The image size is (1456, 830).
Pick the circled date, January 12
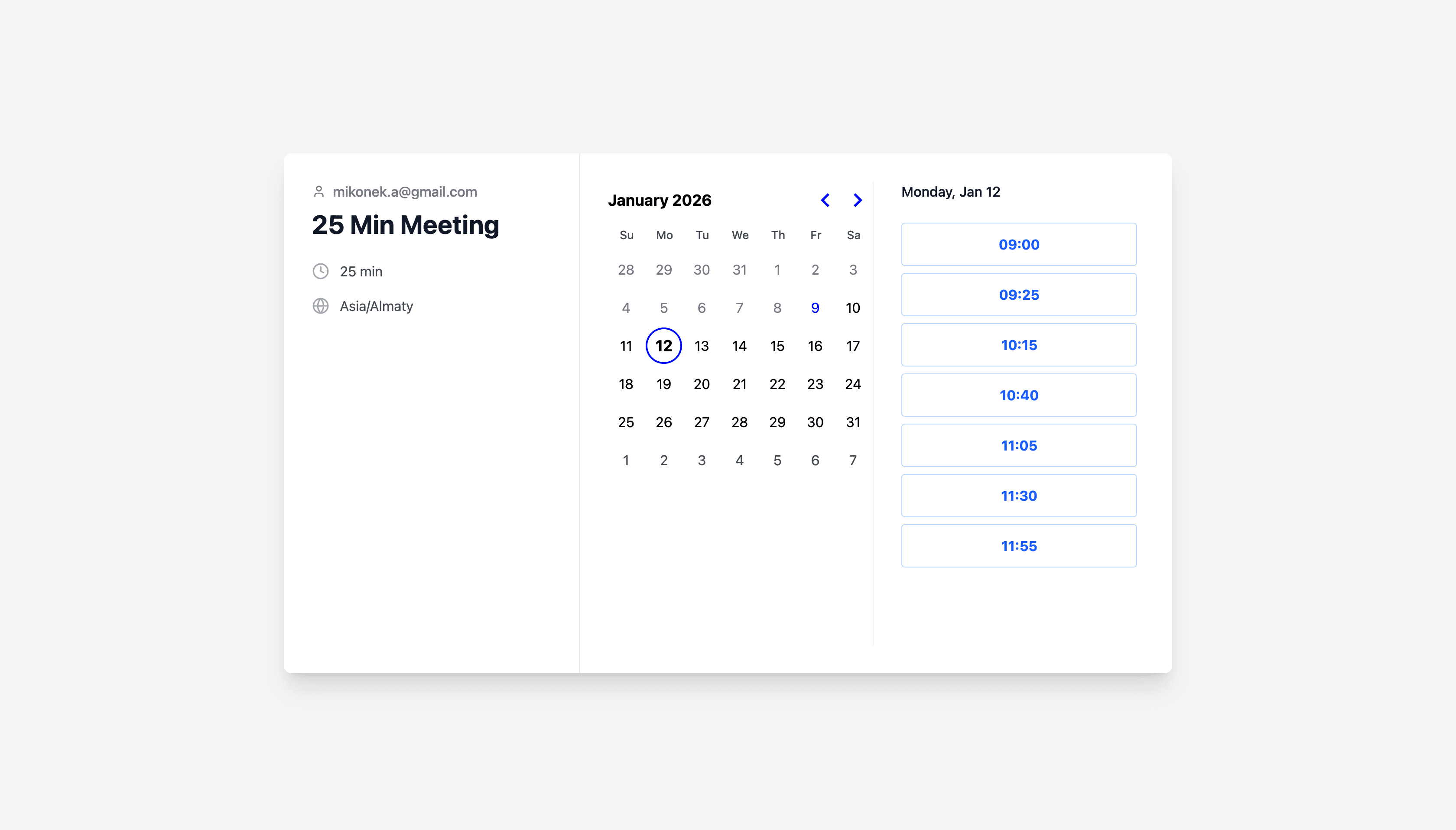(663, 346)
